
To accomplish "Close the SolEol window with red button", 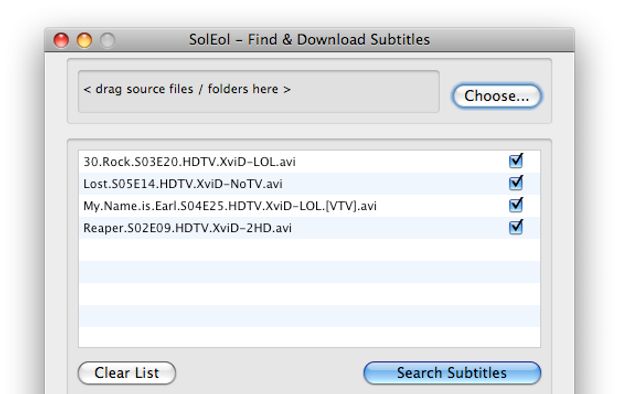I will pos(61,40).
